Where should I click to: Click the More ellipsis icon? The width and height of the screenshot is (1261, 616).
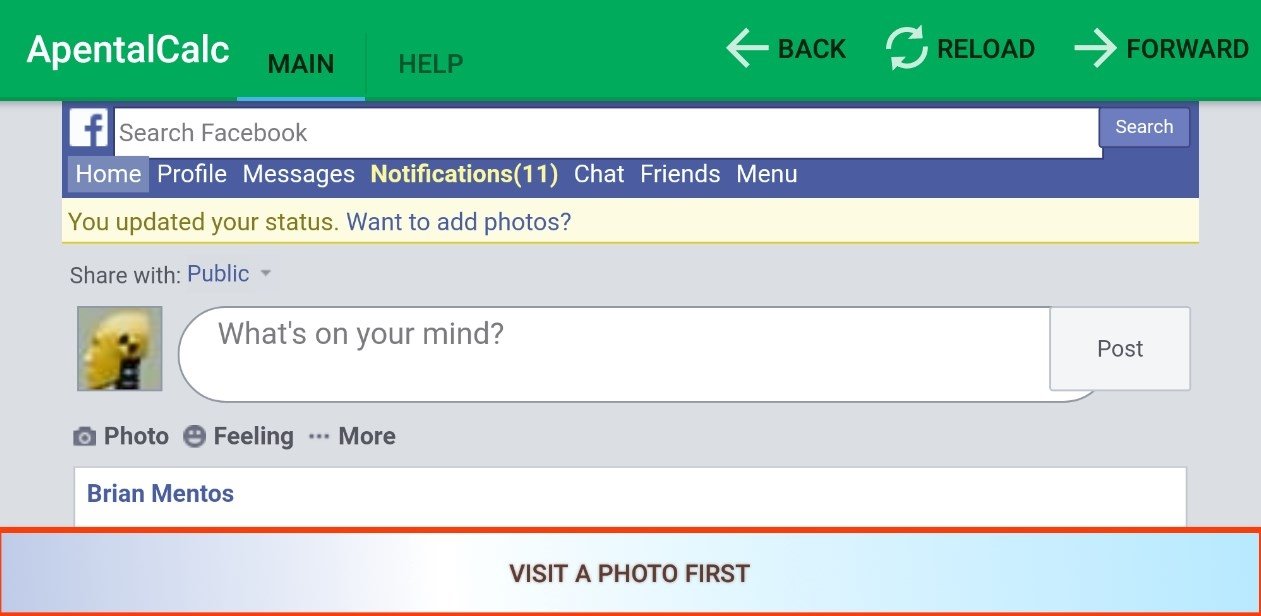pos(319,437)
